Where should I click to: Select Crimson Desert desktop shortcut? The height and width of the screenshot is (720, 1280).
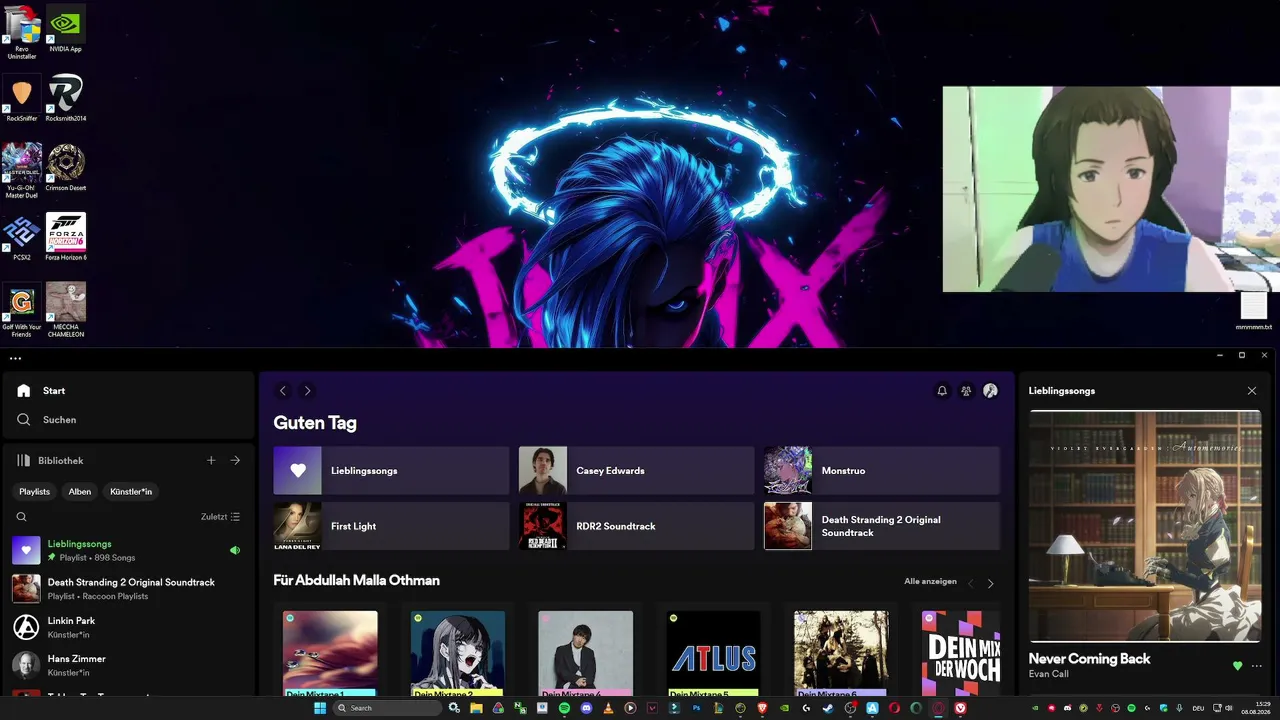point(66,167)
